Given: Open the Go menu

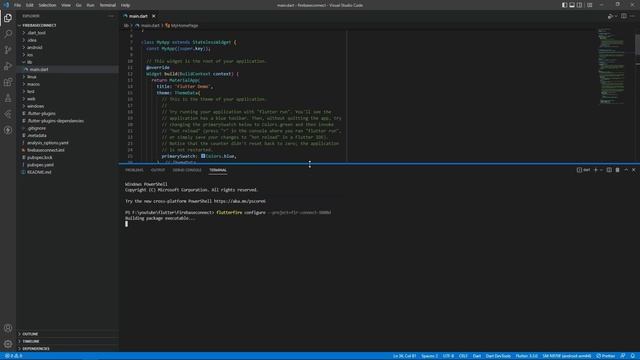Looking at the screenshot, I should 78,5.
